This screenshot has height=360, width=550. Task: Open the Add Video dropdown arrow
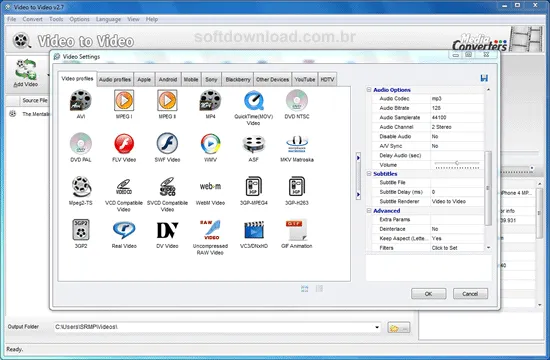[48, 75]
